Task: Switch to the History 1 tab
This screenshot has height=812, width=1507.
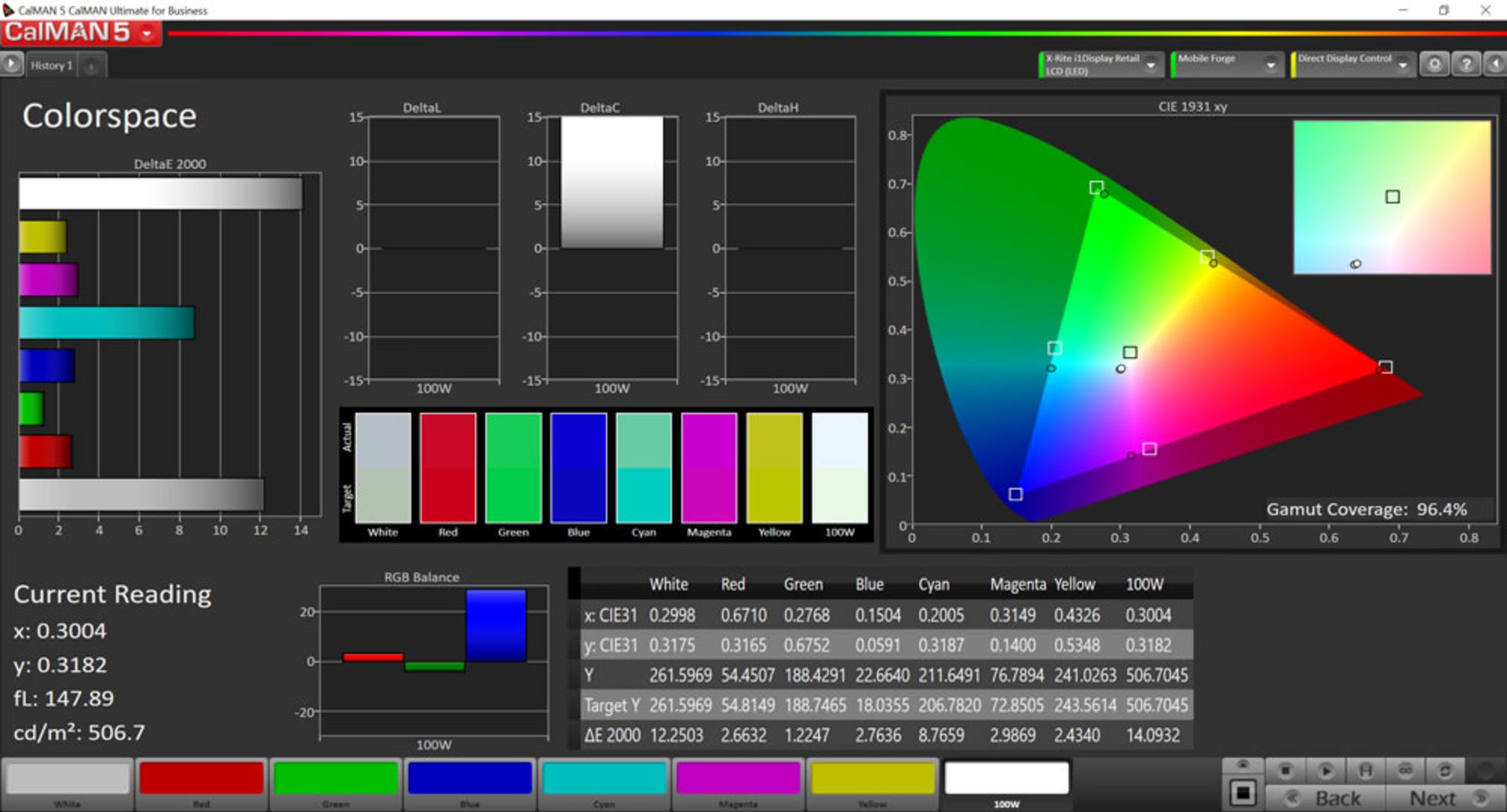Action: coord(52,66)
